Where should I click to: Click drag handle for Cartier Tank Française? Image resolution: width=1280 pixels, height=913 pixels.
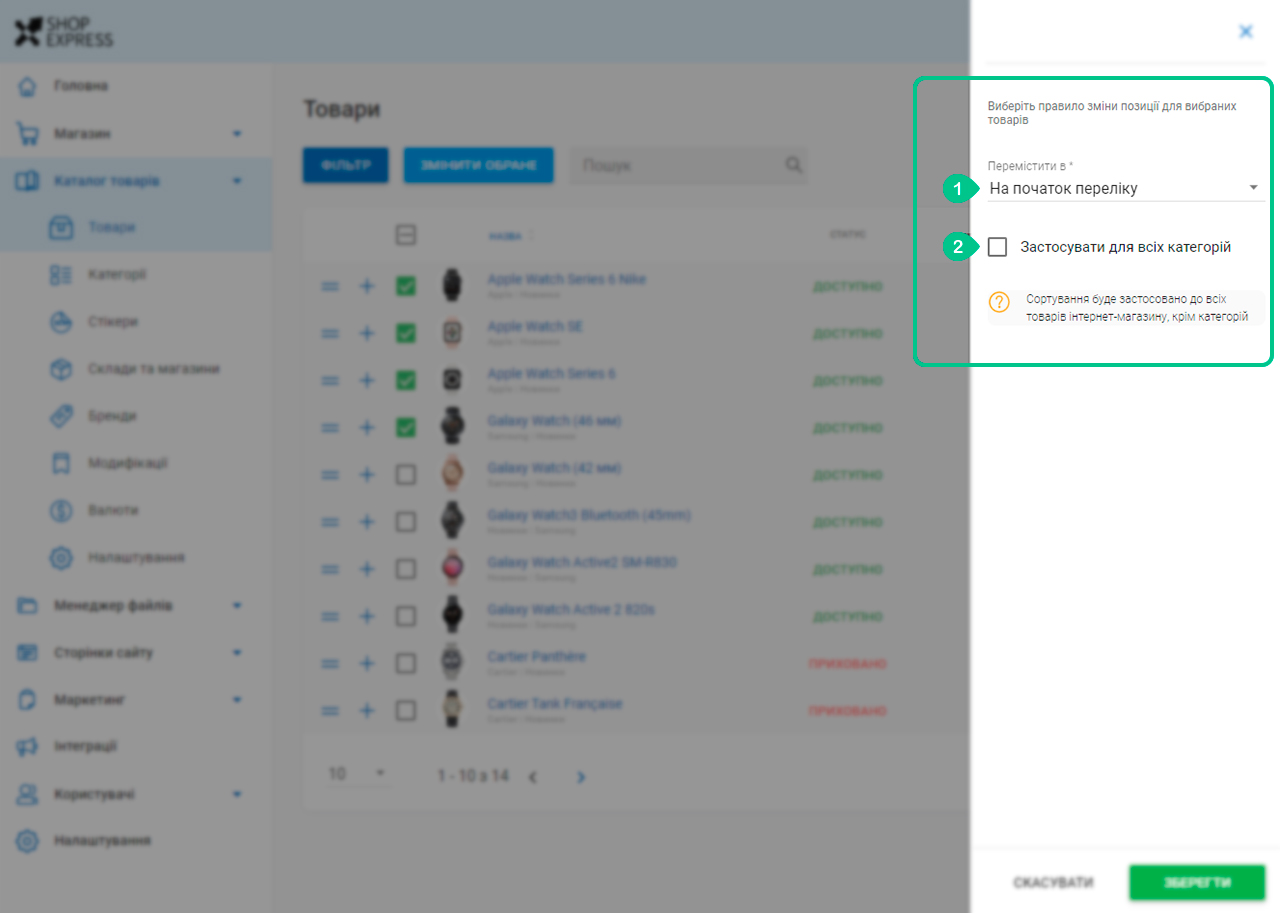330,711
